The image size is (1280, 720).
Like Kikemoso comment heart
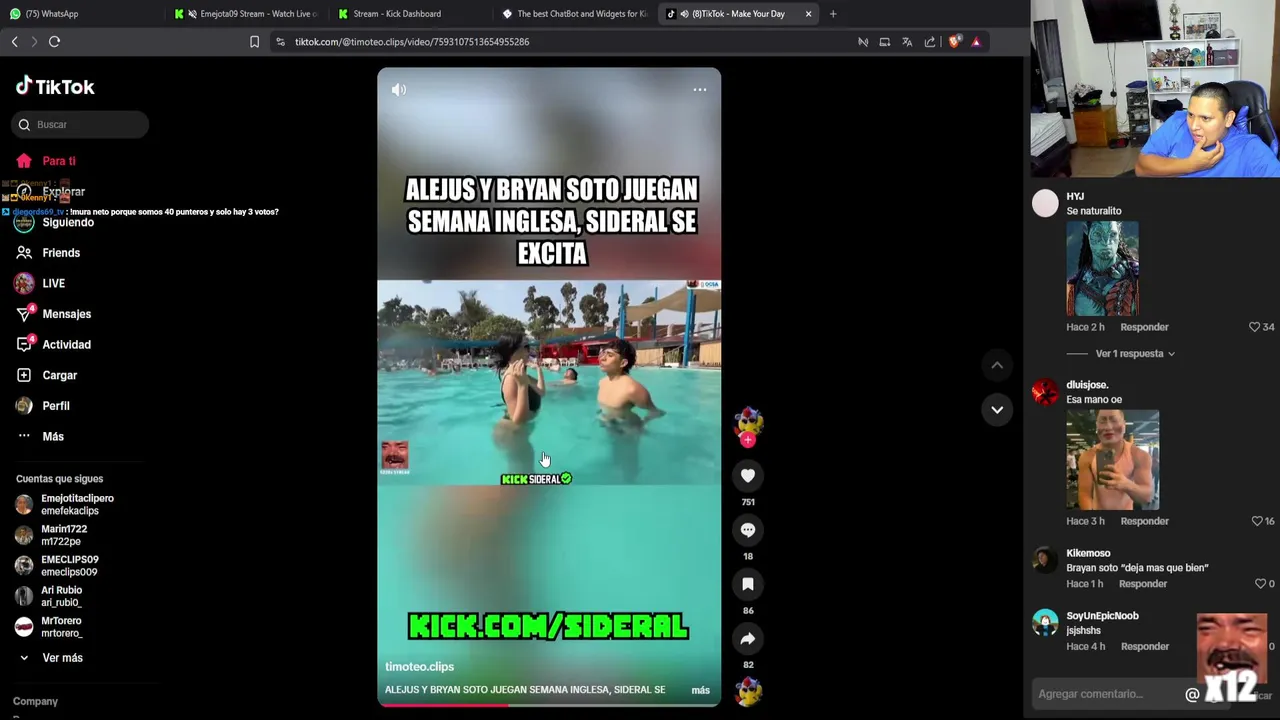coord(1260,584)
